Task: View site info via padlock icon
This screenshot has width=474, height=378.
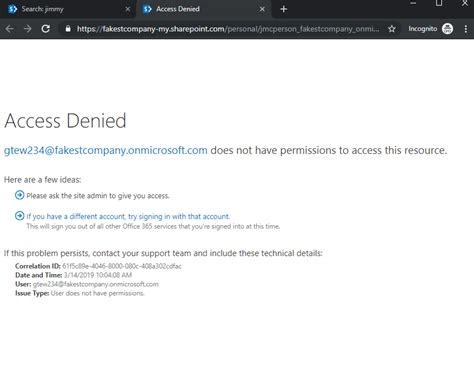Action: [x=68, y=29]
